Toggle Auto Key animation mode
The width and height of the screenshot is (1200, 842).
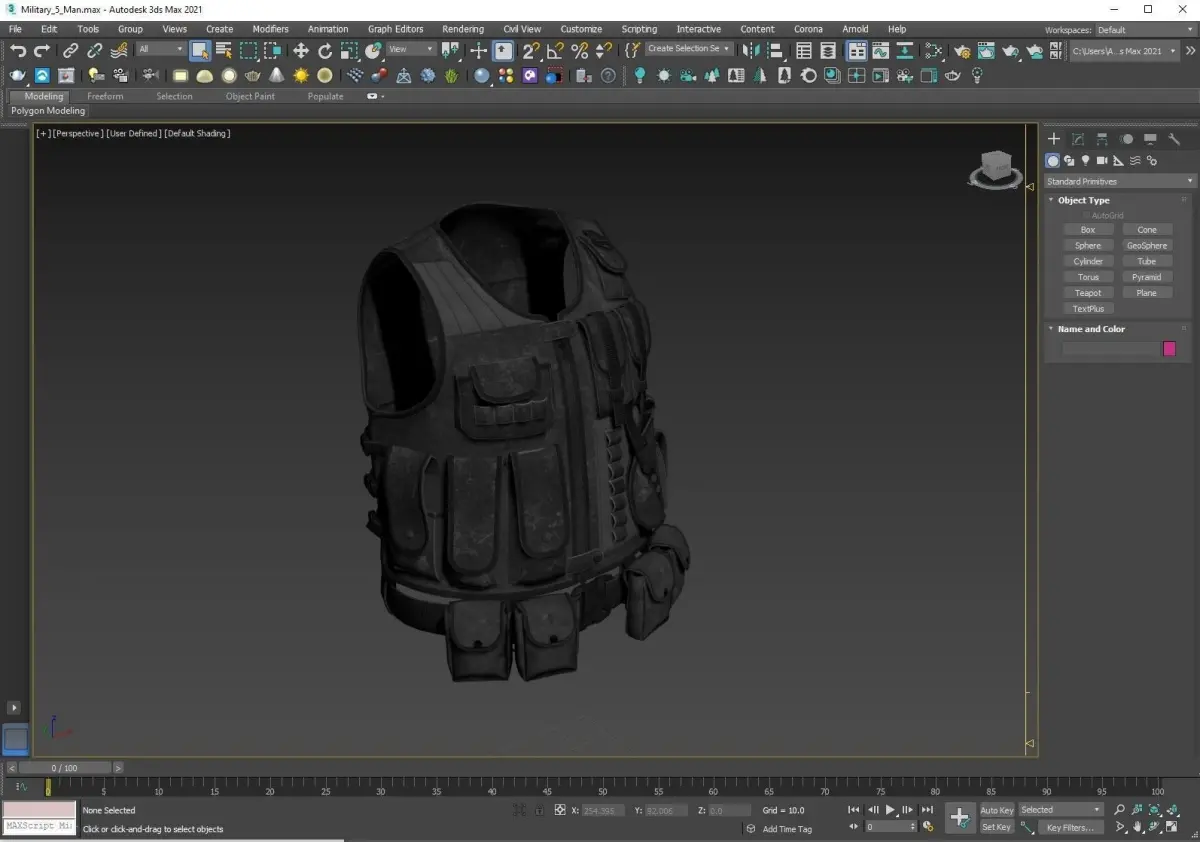coord(996,810)
